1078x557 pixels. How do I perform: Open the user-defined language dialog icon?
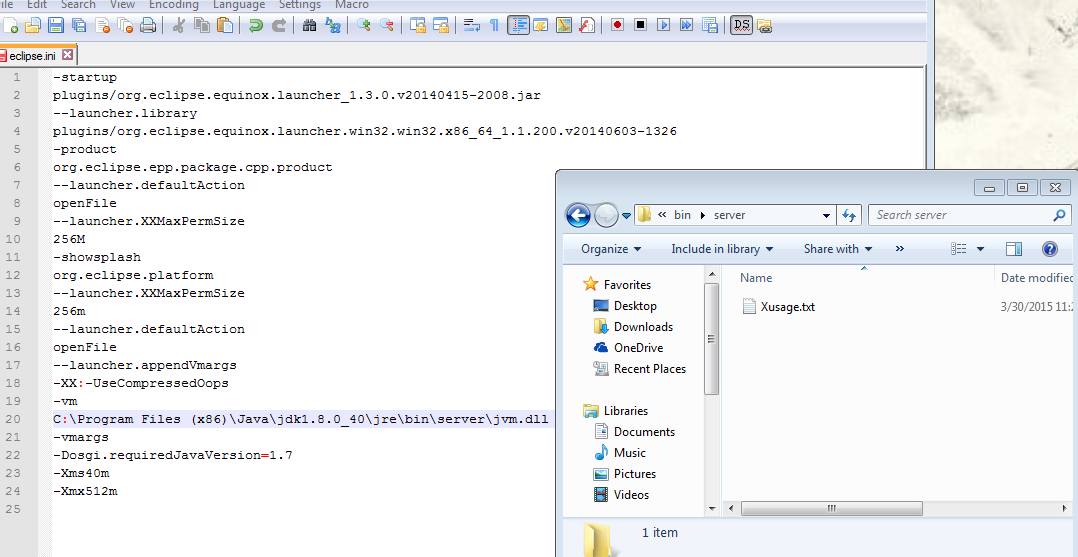[541, 25]
